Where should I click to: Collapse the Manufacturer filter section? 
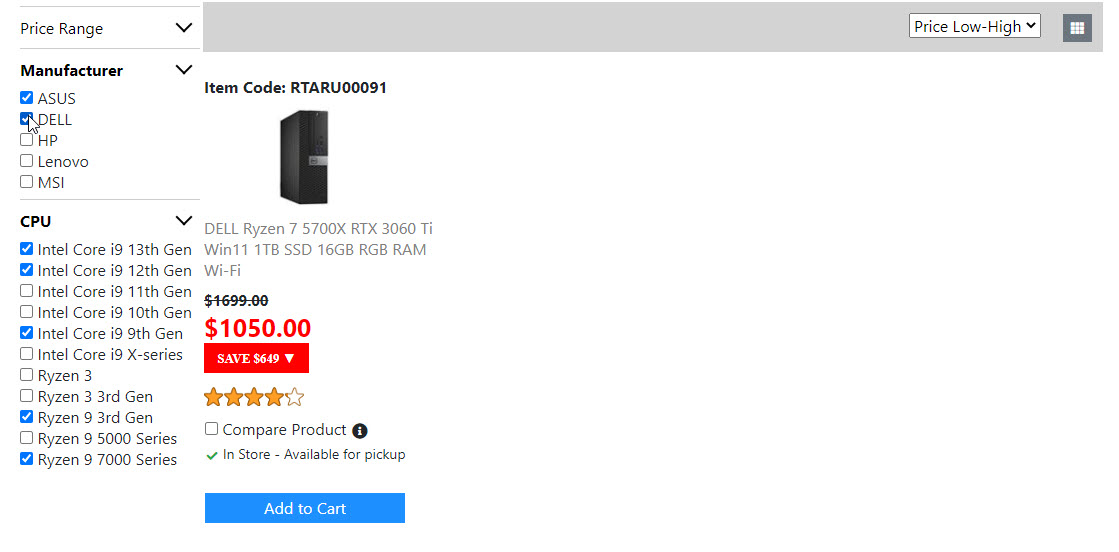pyautogui.click(x=183, y=70)
